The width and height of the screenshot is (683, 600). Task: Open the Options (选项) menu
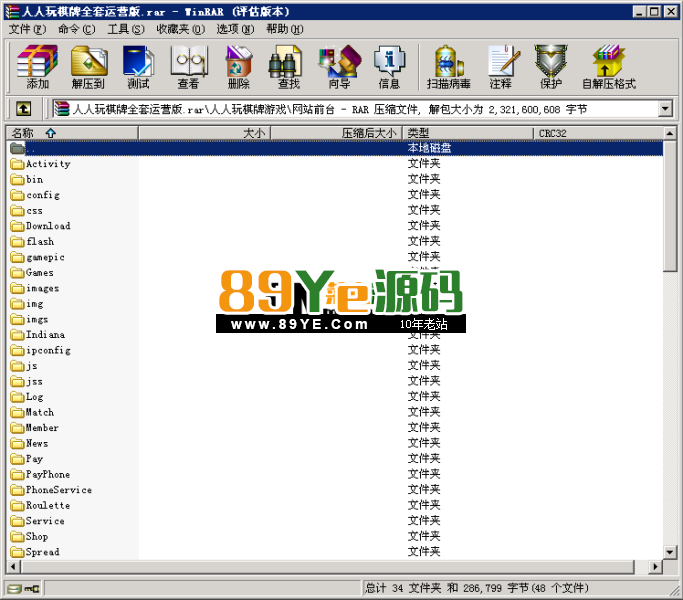pos(235,29)
